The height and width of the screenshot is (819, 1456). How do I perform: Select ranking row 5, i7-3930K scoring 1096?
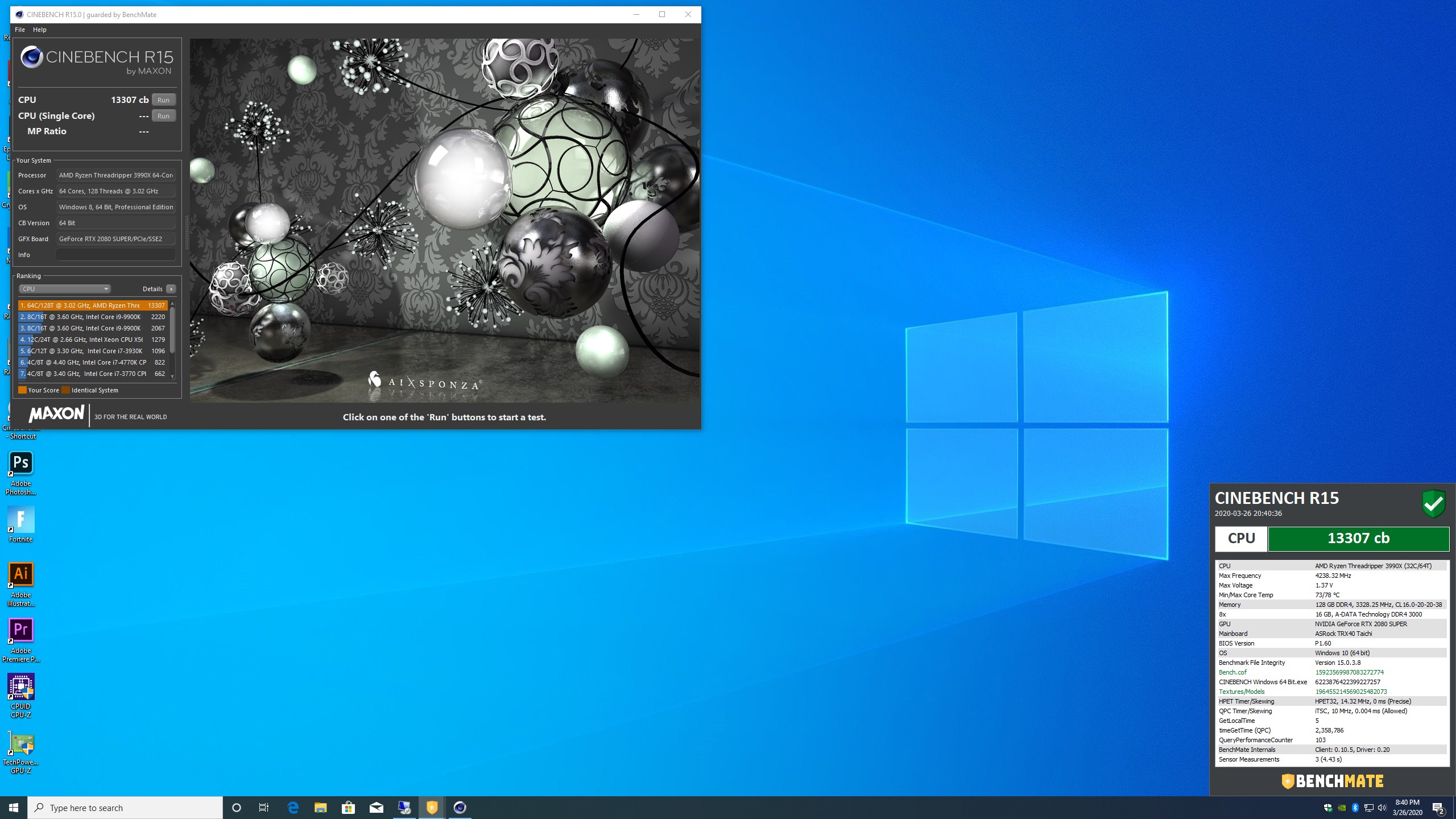(x=93, y=351)
